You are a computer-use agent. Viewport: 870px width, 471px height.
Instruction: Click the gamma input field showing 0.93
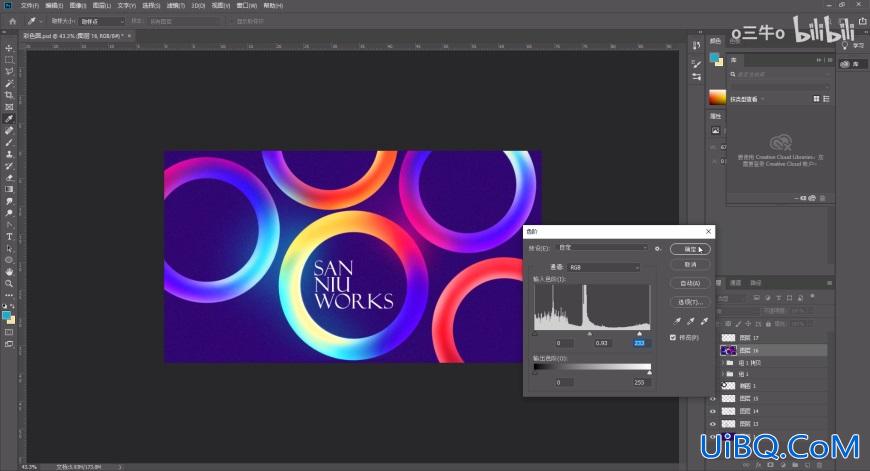tap(602, 343)
